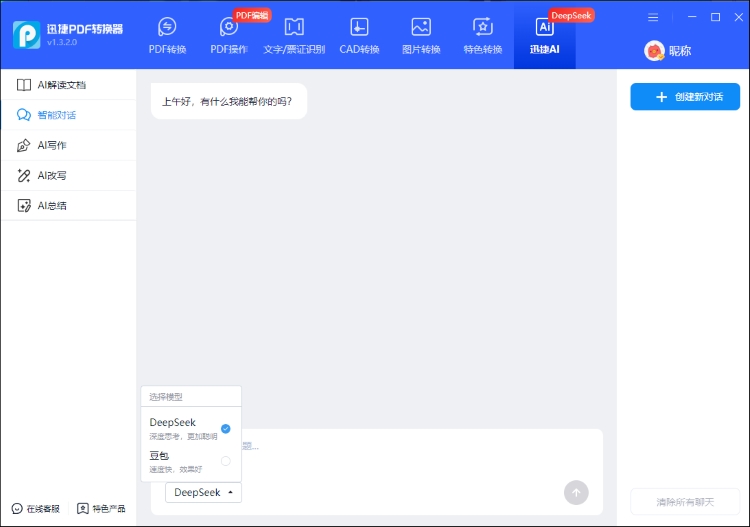The width and height of the screenshot is (750, 527).
Task: Select the DeepSeek model radio button
Action: point(225,428)
